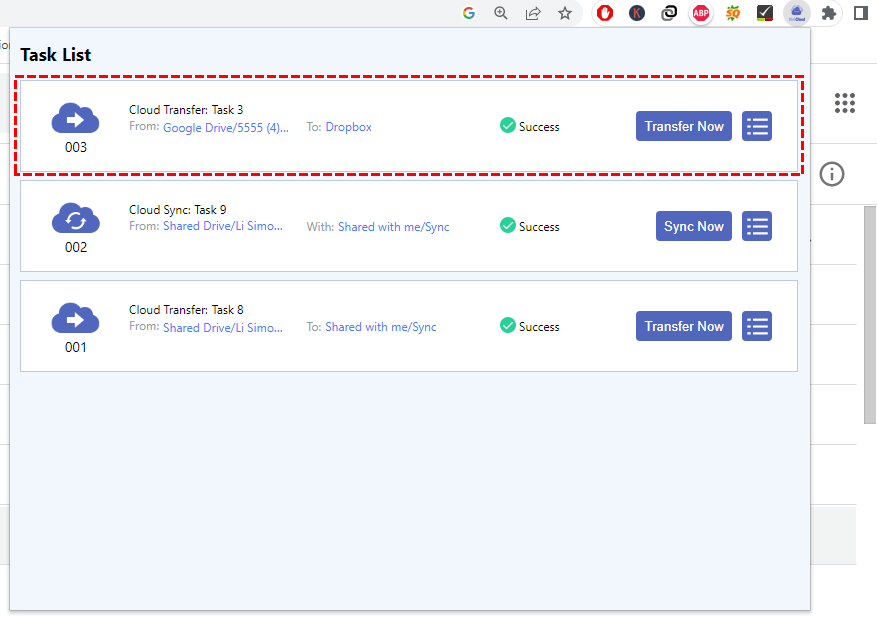Click the cloud transfer icon for task 003
This screenshot has height=617, width=877.
[76, 118]
